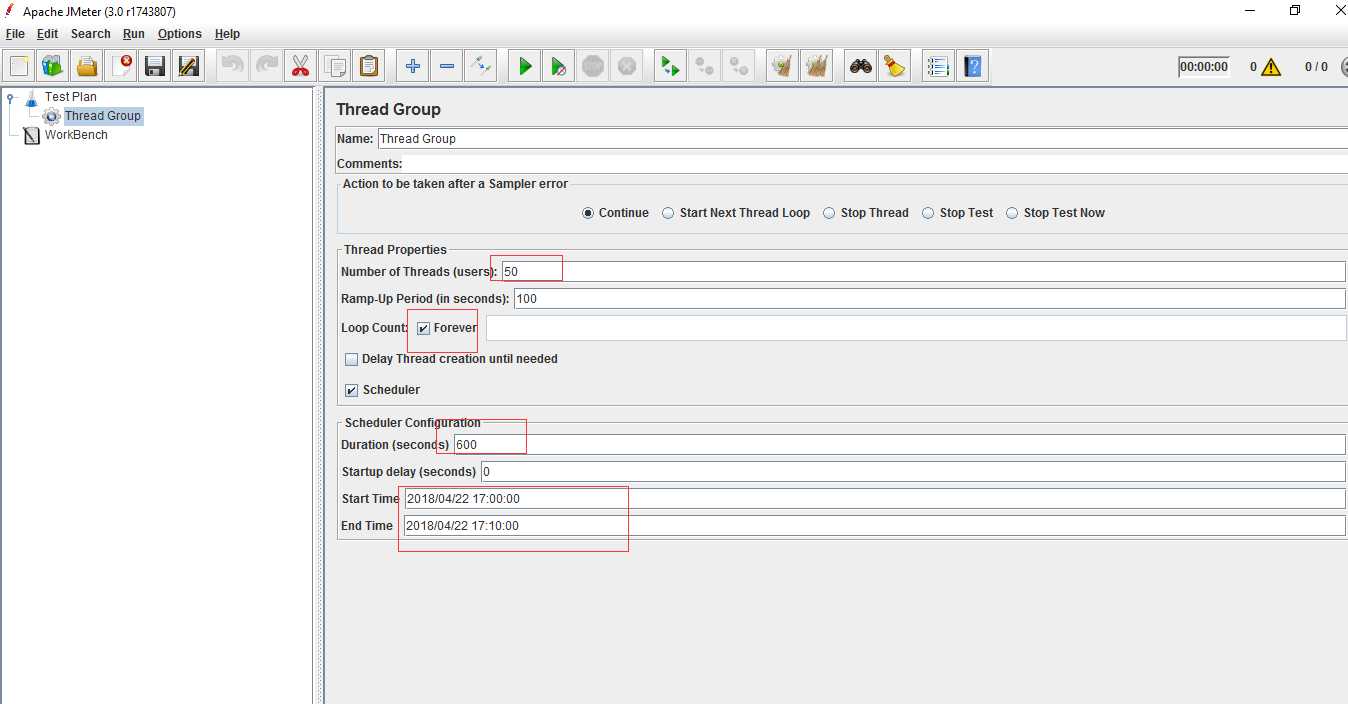Select Test Plan in the tree
Screen dimensions: 1348x704
click(70, 97)
